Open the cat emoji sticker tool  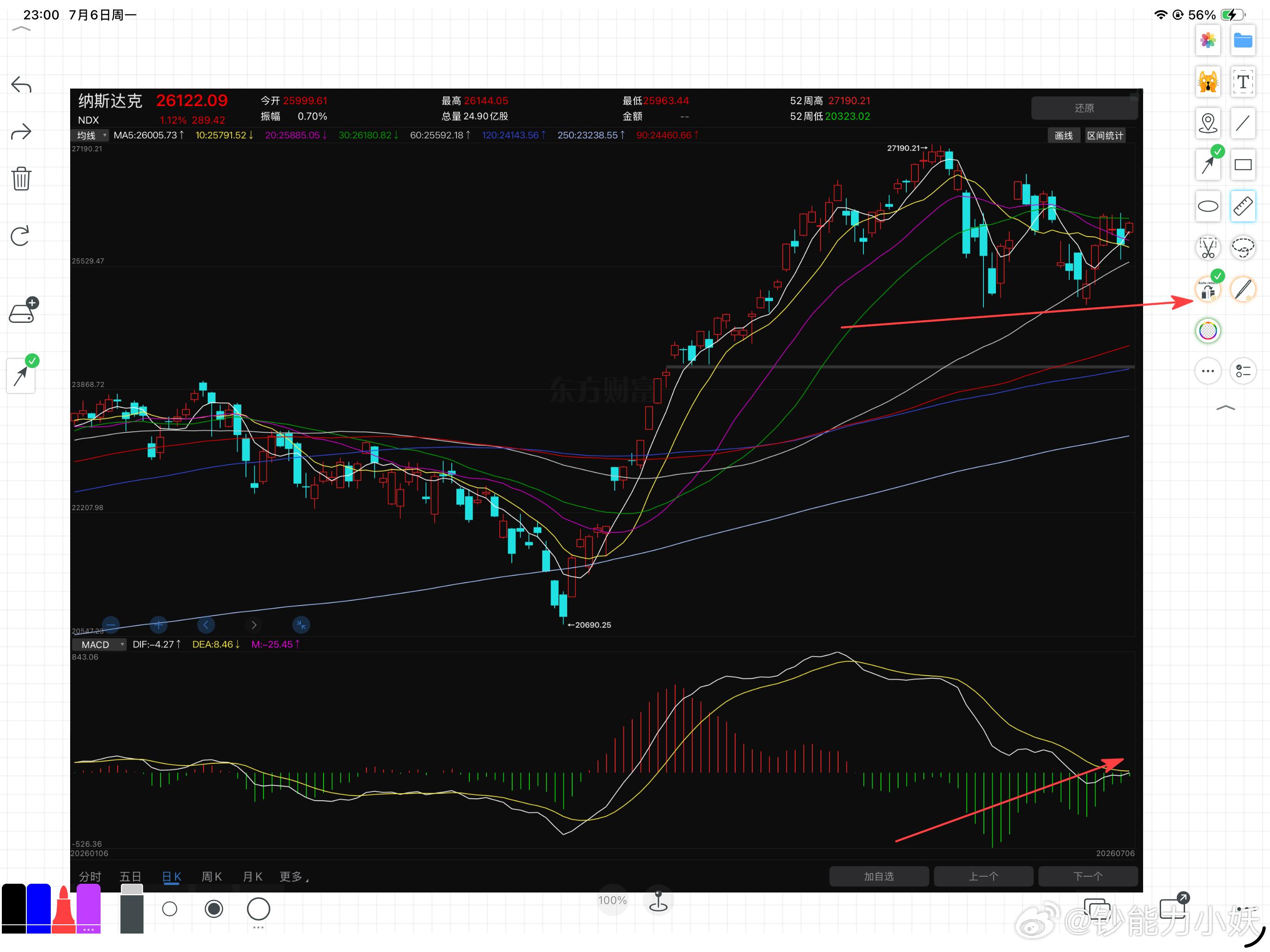(x=1208, y=82)
